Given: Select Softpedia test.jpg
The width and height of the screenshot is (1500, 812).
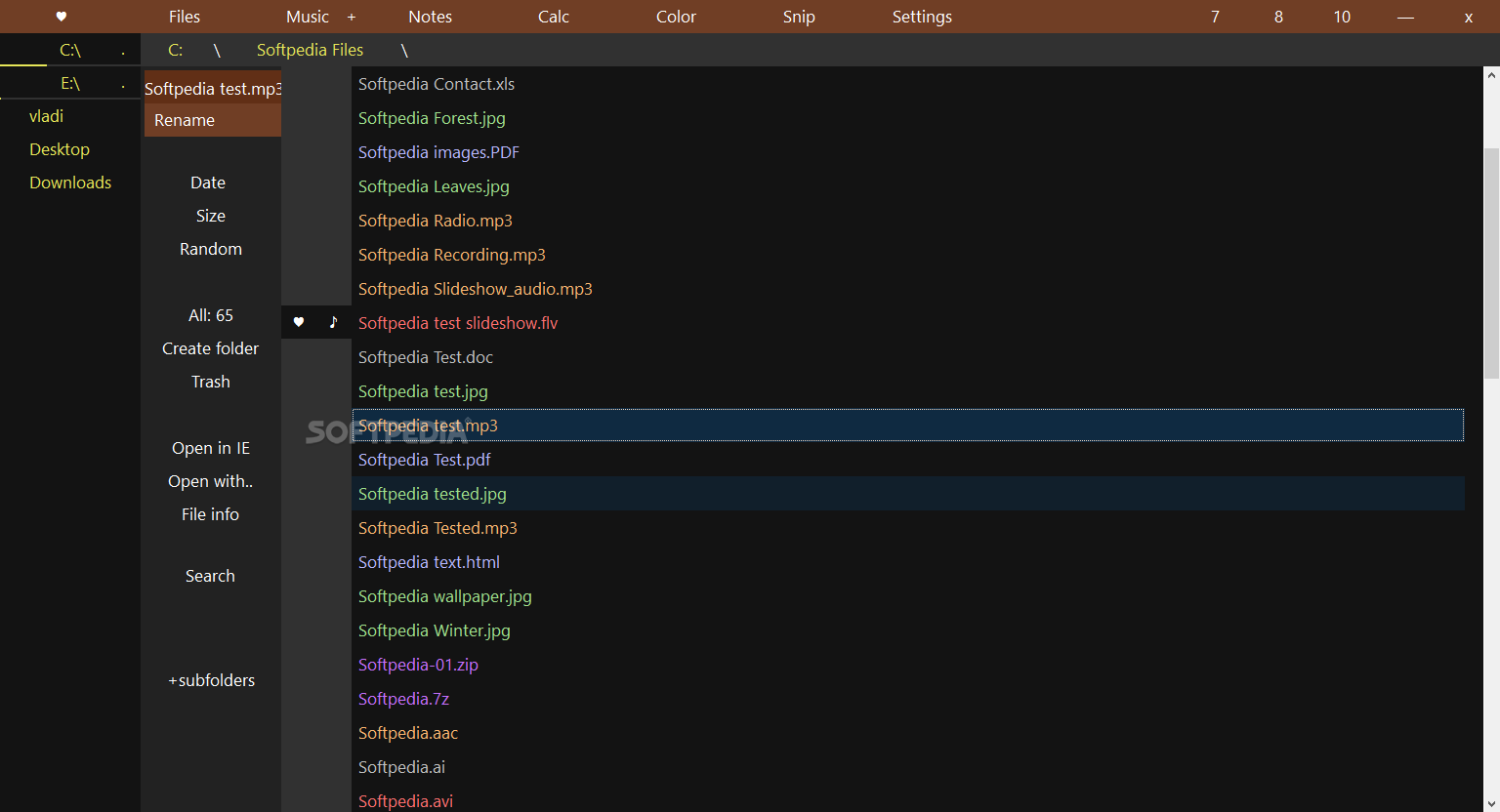Looking at the screenshot, I should tap(423, 391).
